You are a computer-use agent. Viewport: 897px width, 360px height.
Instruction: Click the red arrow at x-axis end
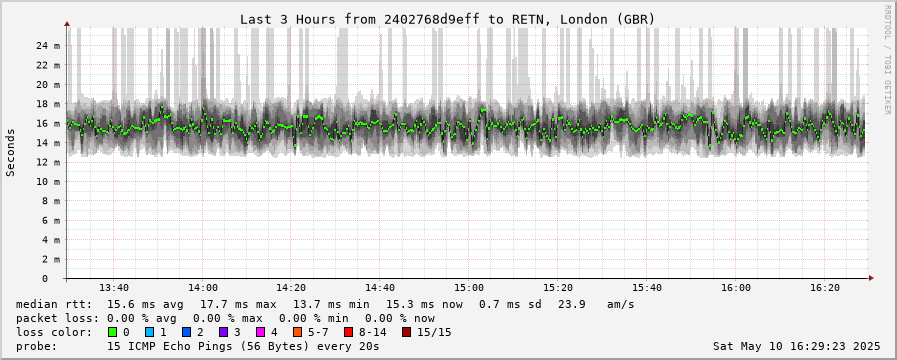(x=871, y=278)
